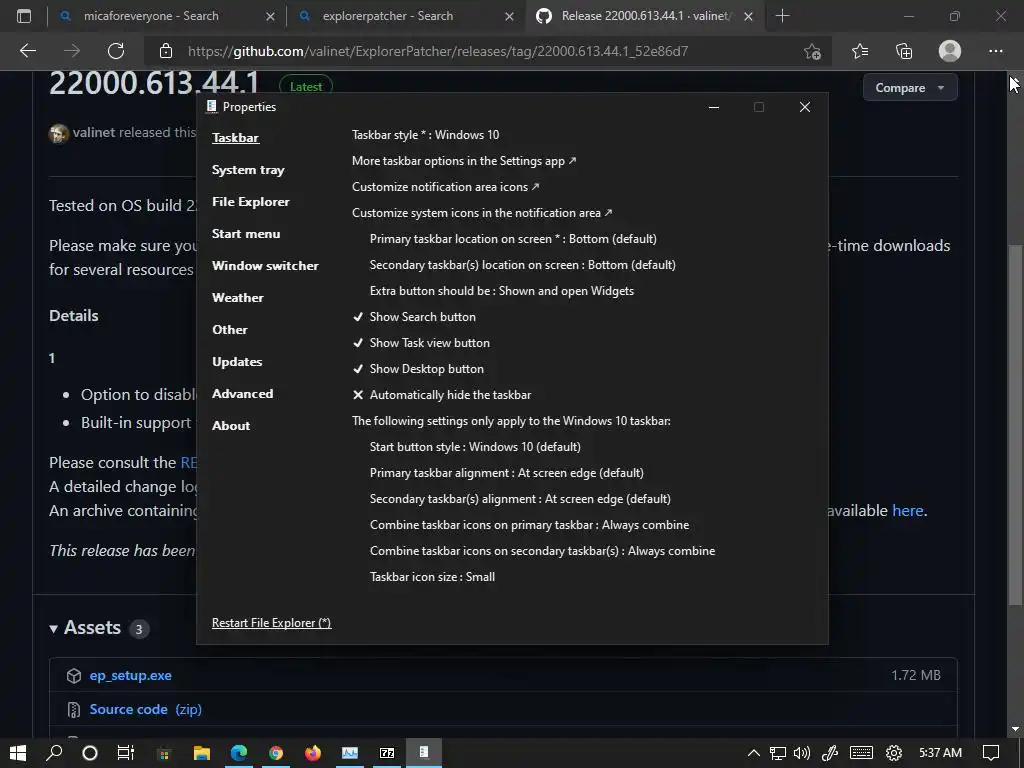Select About section

231,426
